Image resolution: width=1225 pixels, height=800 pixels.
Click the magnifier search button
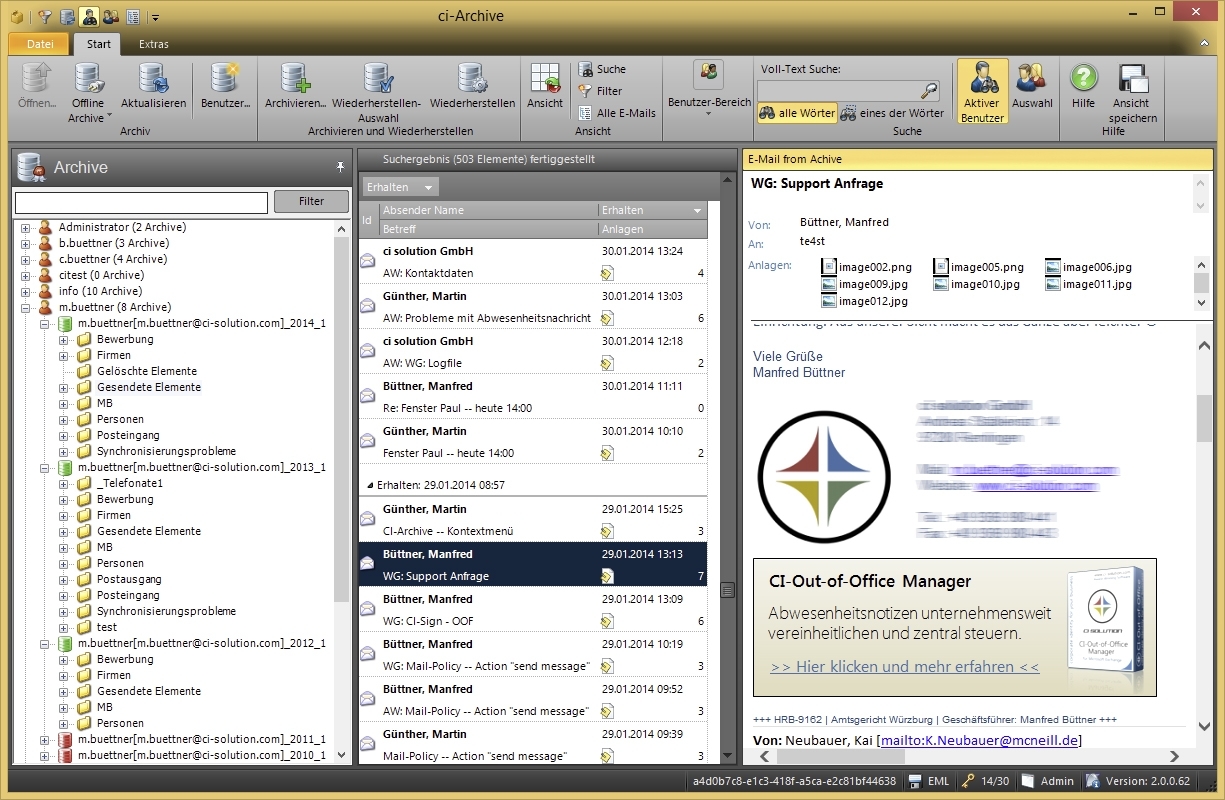930,91
